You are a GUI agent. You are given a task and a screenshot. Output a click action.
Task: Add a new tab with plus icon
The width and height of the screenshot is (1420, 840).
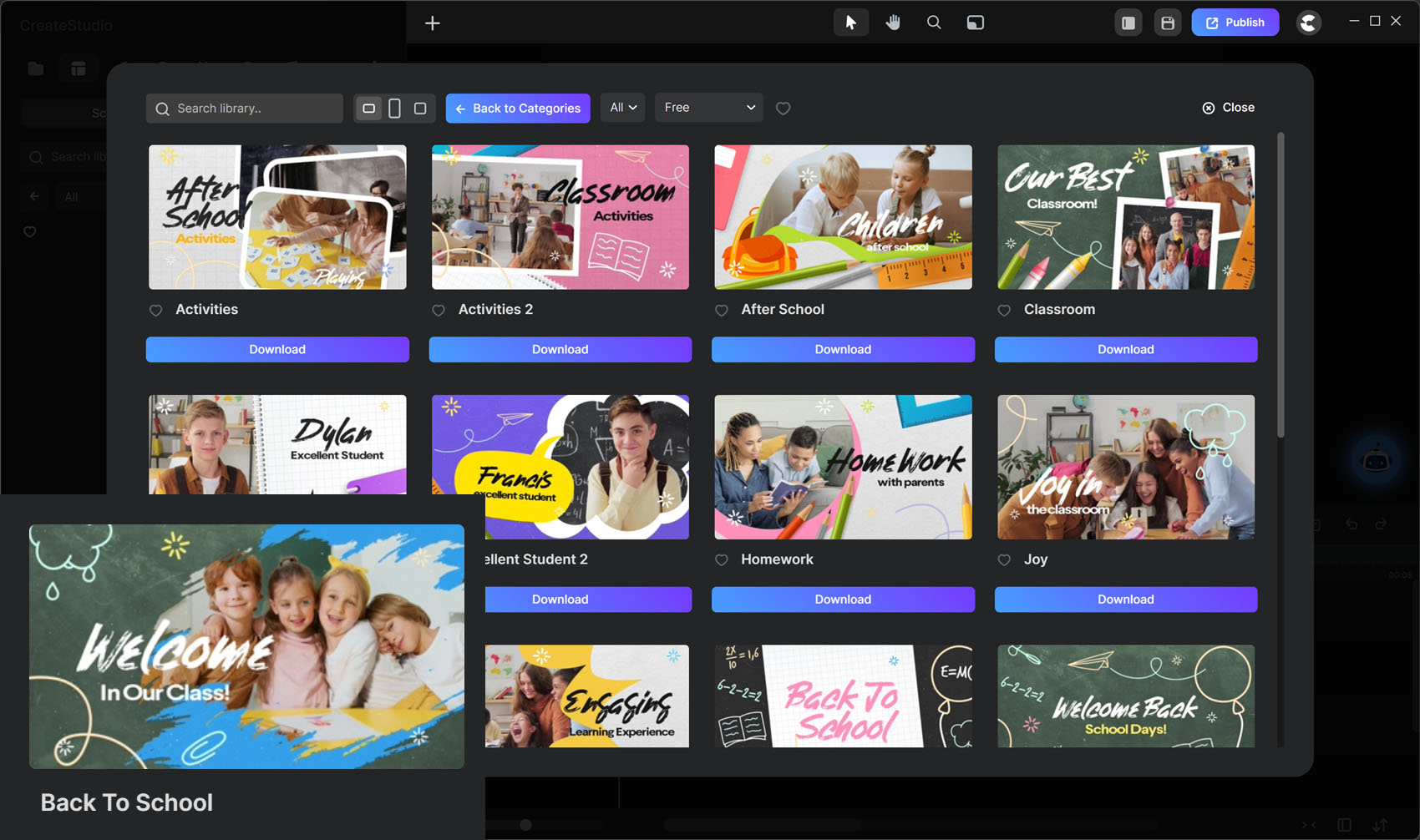[x=432, y=23]
